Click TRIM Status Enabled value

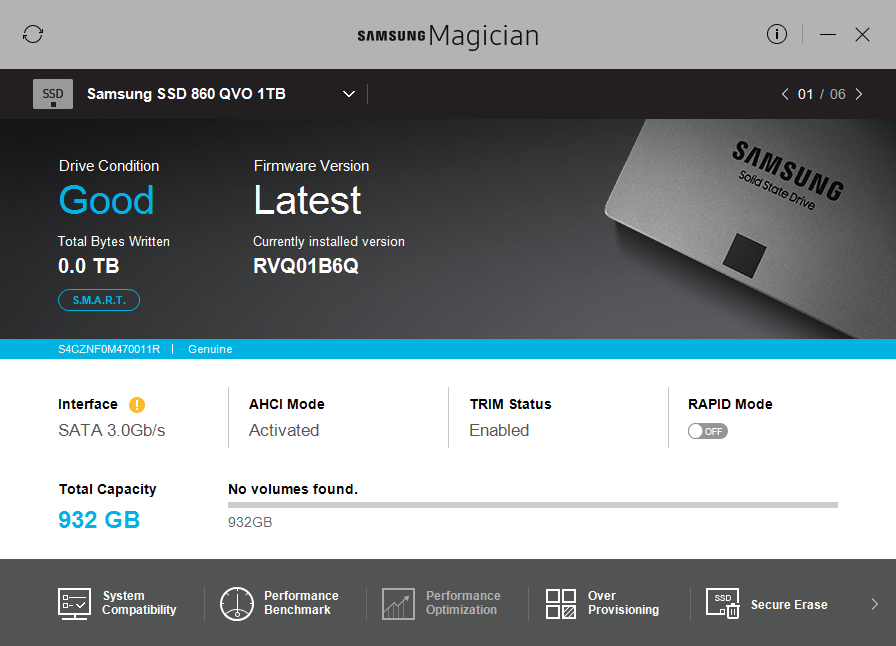tap(499, 430)
